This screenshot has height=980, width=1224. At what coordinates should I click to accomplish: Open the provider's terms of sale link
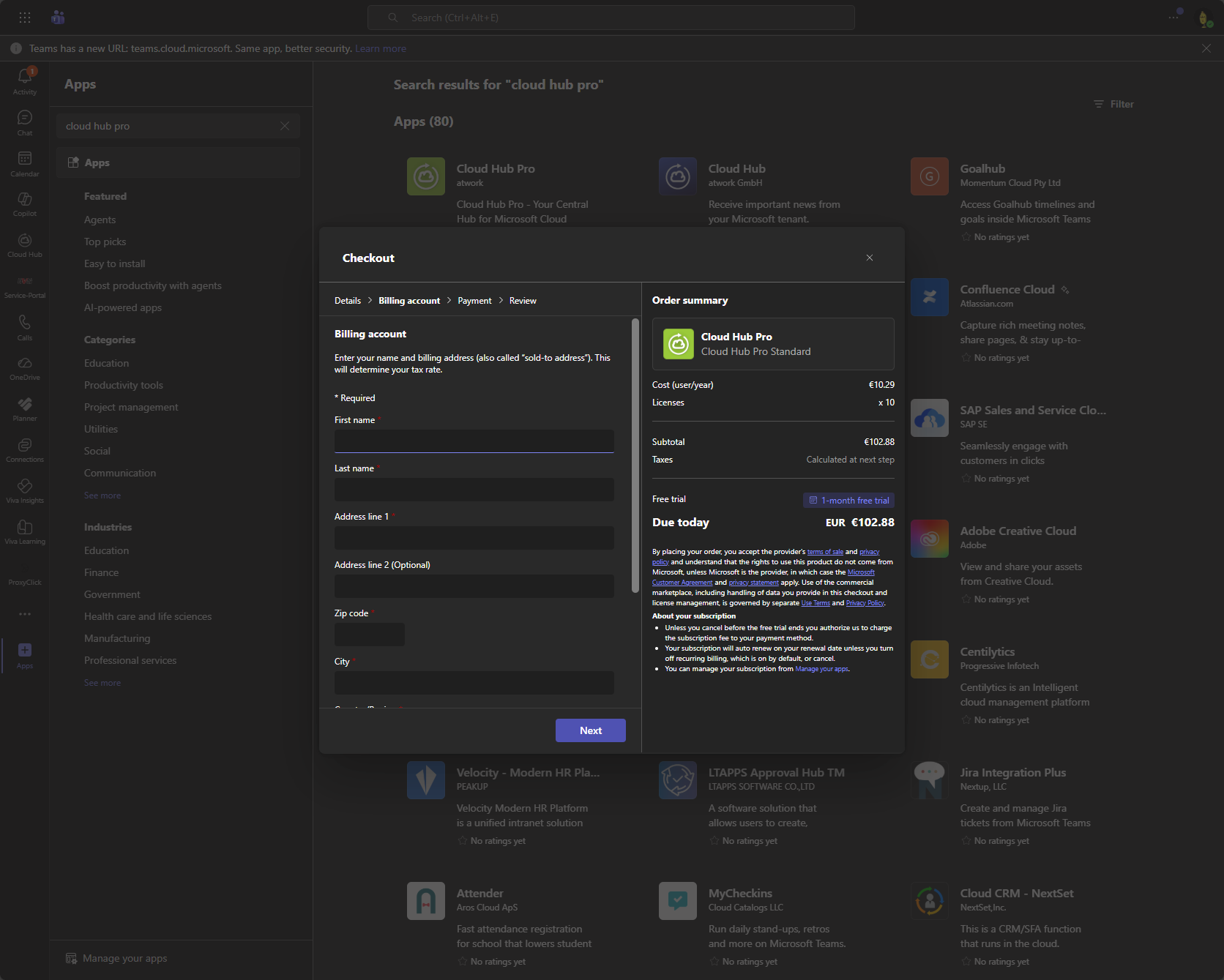point(825,552)
